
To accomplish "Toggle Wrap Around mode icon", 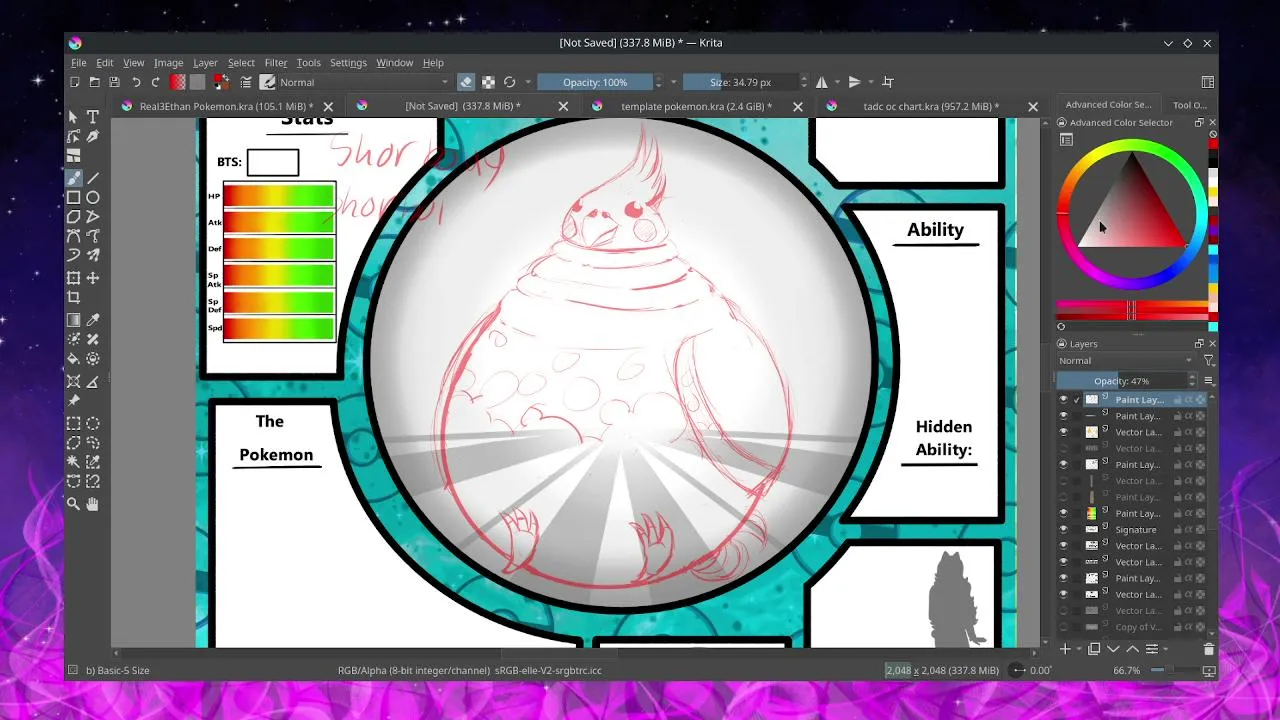I will [x=888, y=82].
